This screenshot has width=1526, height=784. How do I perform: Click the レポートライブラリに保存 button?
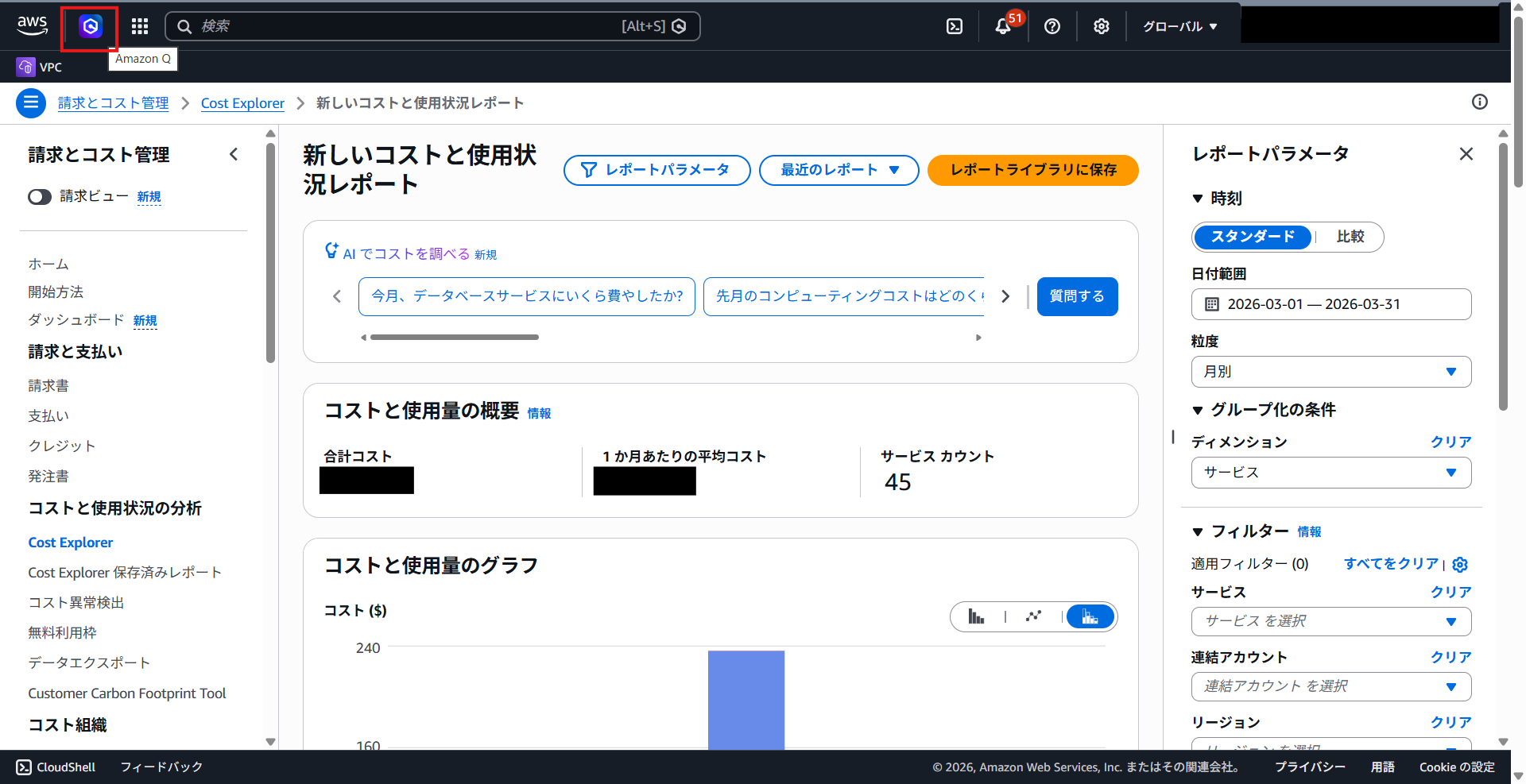click(1032, 169)
